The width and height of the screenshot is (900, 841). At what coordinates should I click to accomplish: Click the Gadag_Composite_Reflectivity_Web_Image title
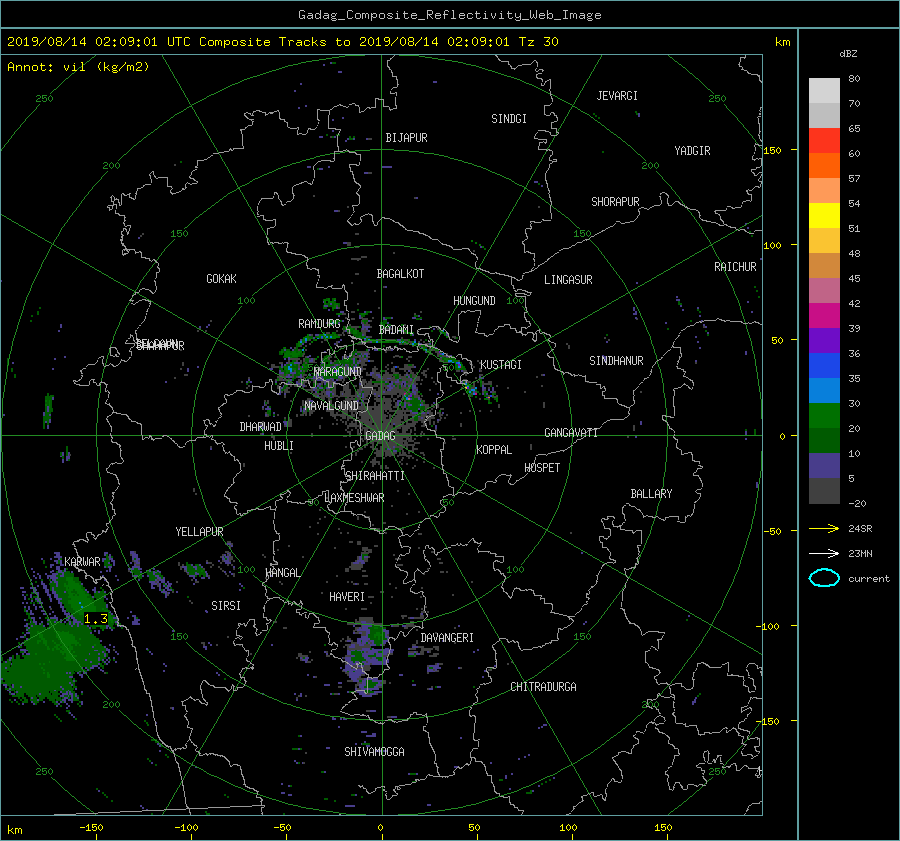[449, 15]
